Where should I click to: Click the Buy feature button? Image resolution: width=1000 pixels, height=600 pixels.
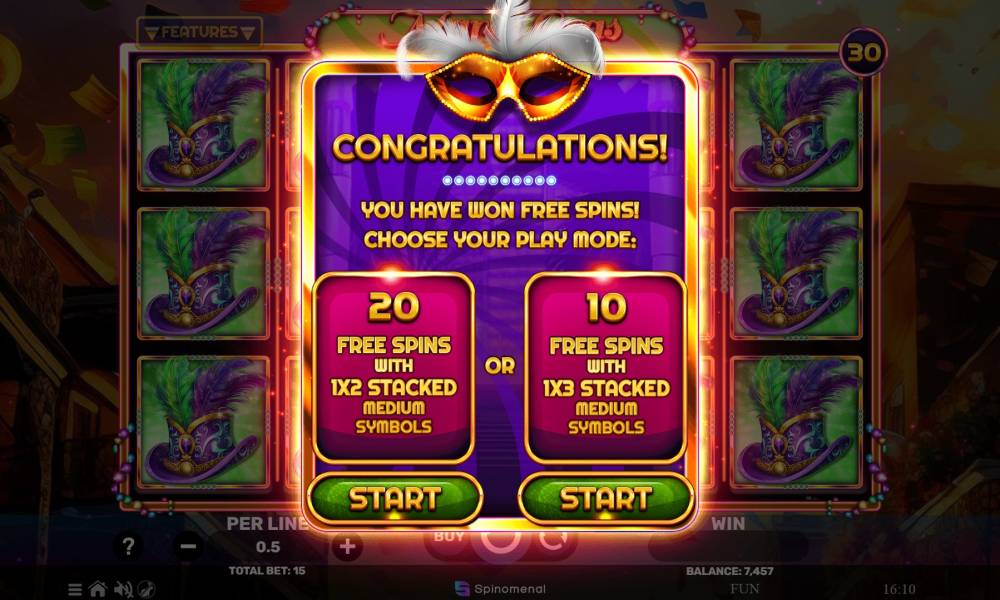449,537
